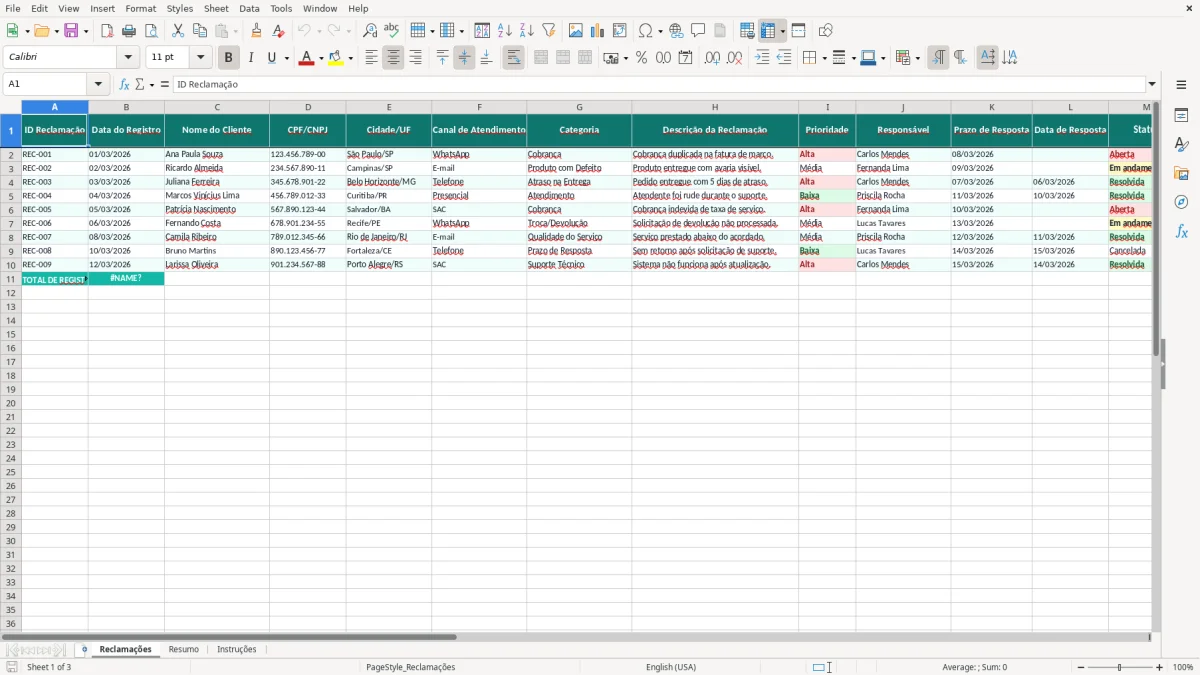The image size is (1200, 675).
Task: Expand the formula bar
Action: pos(1152,85)
